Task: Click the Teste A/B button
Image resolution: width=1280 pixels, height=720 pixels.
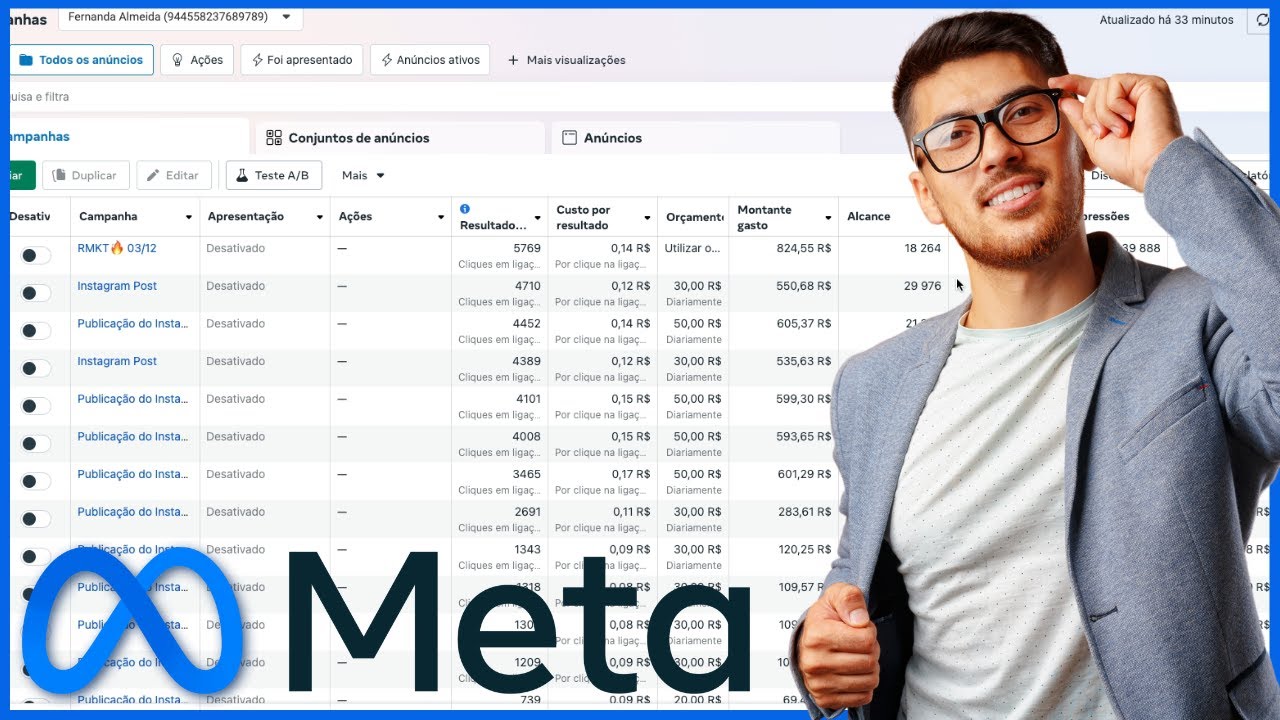Action: click(274, 175)
